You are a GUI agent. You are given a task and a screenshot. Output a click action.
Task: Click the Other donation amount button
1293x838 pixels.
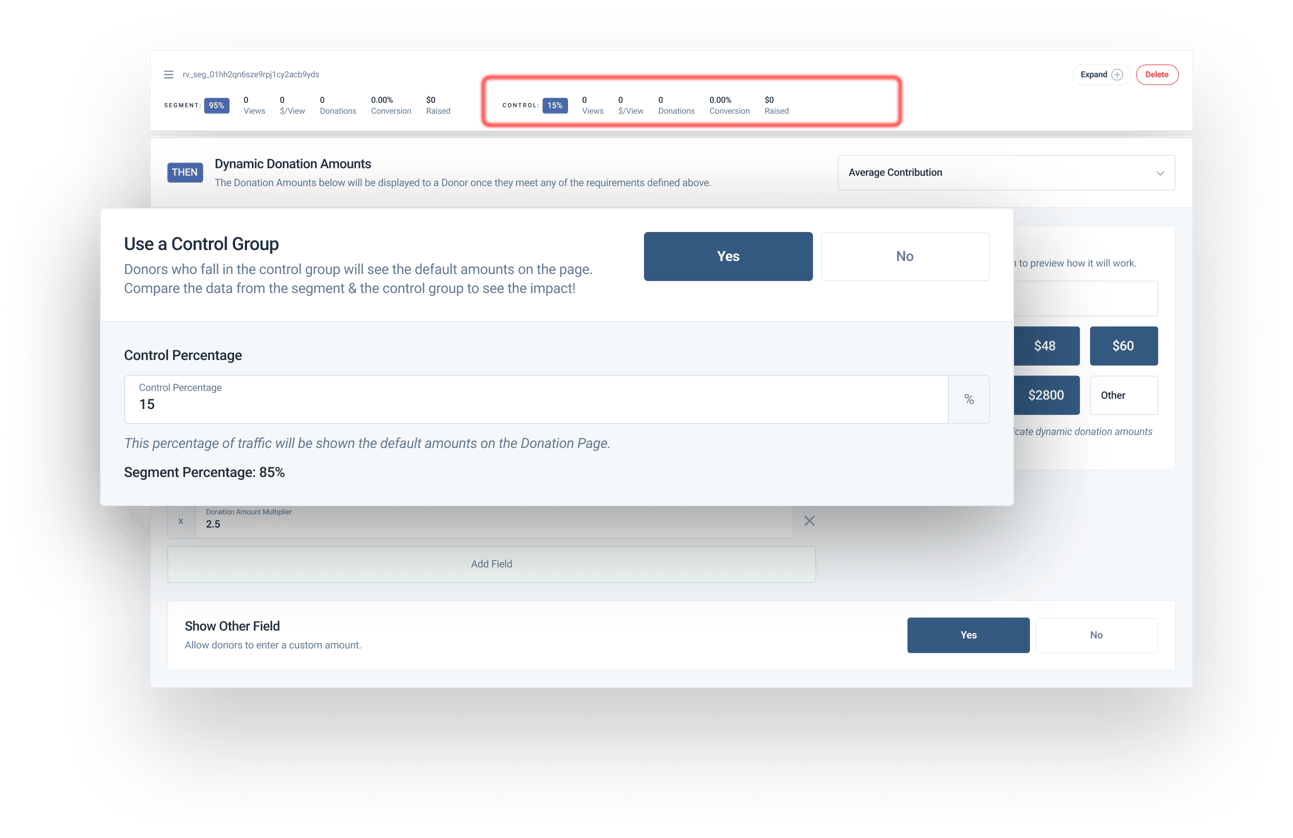pyautogui.click(x=1124, y=395)
